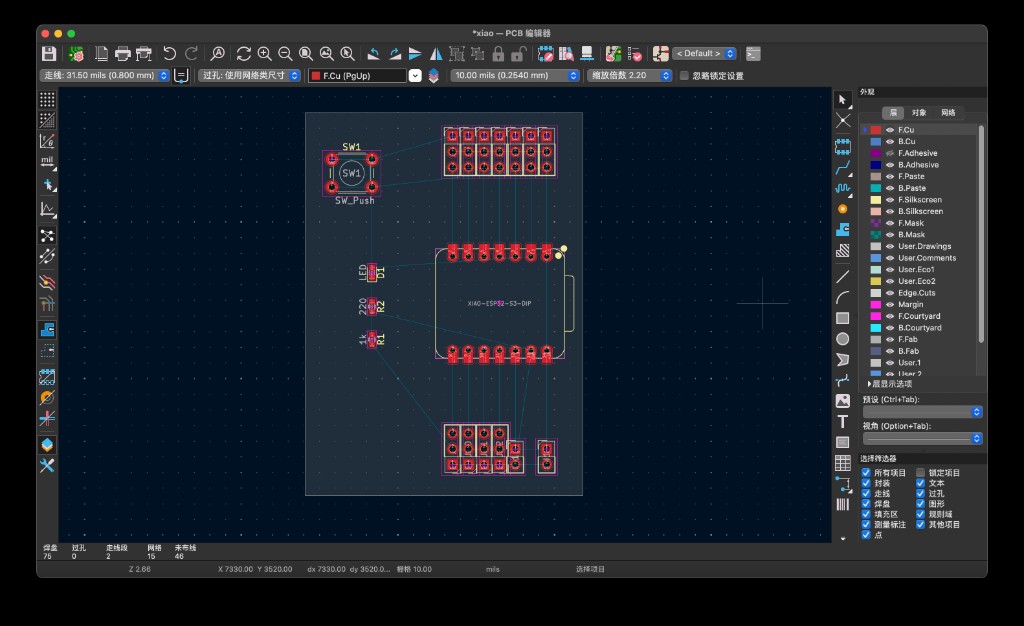Open the track width 走线 dropdown

[x=104, y=76]
